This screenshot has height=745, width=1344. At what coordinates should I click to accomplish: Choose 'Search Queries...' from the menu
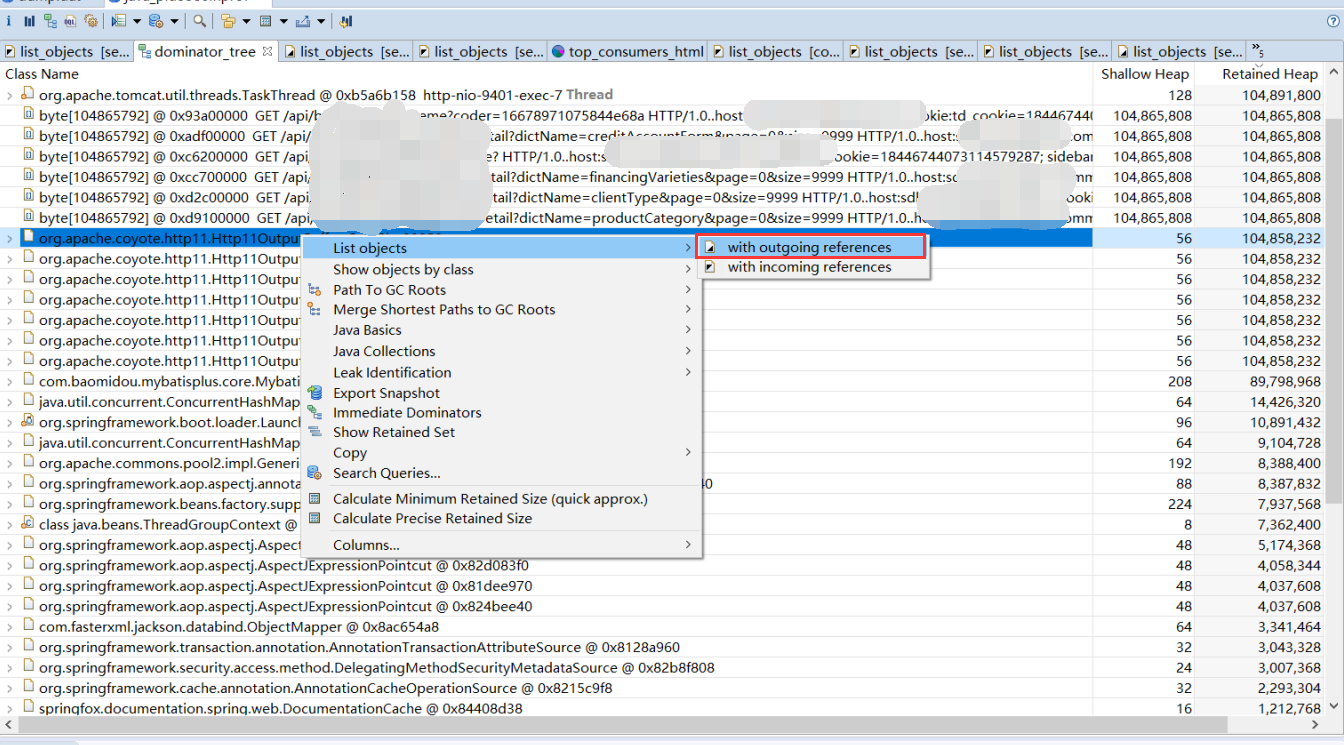500,473
